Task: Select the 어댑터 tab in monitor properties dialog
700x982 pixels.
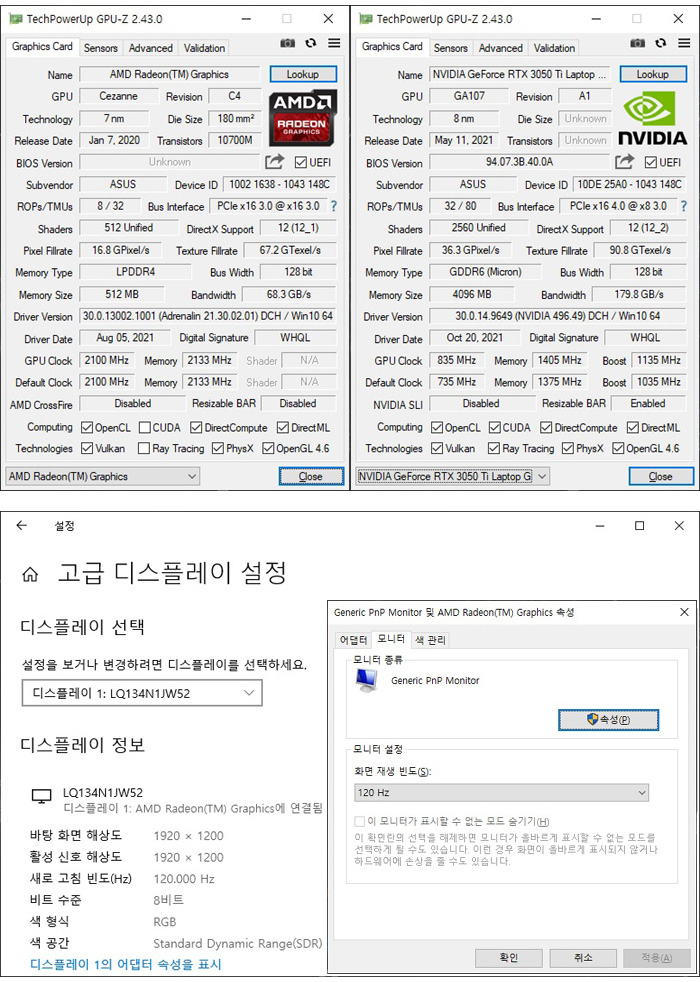Action: 353,640
